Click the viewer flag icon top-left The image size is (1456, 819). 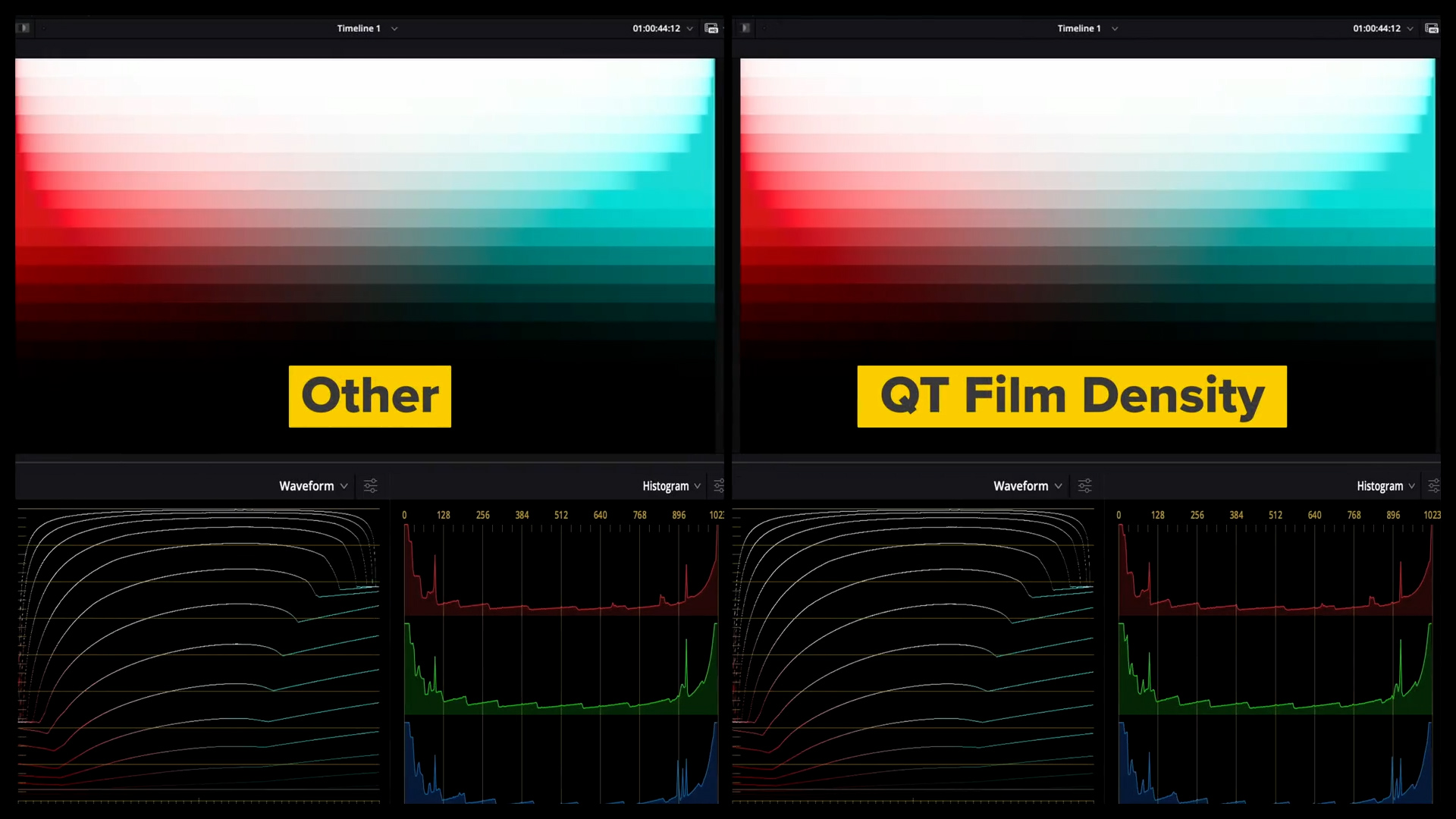coord(23,27)
